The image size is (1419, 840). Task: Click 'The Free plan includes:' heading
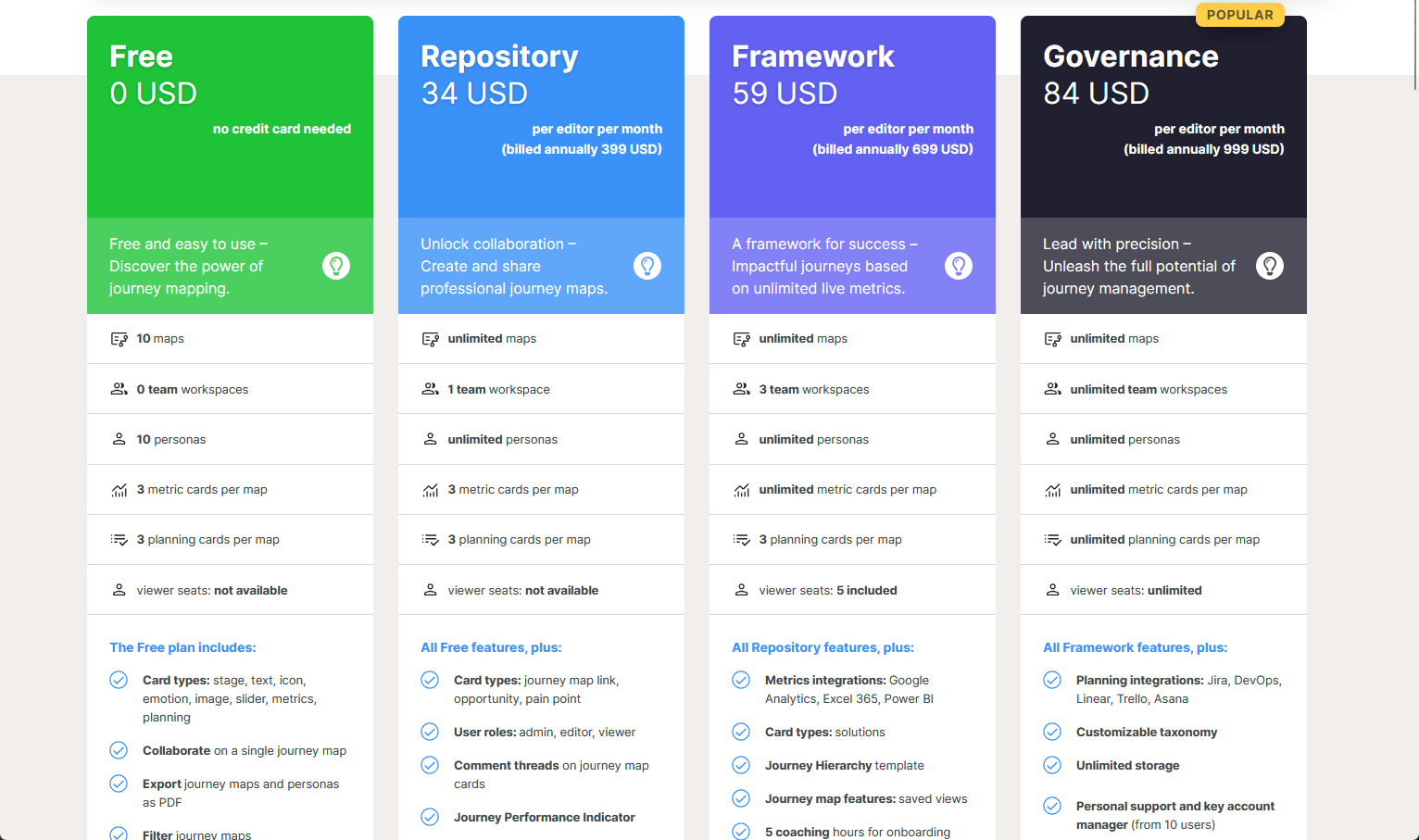coord(182,647)
